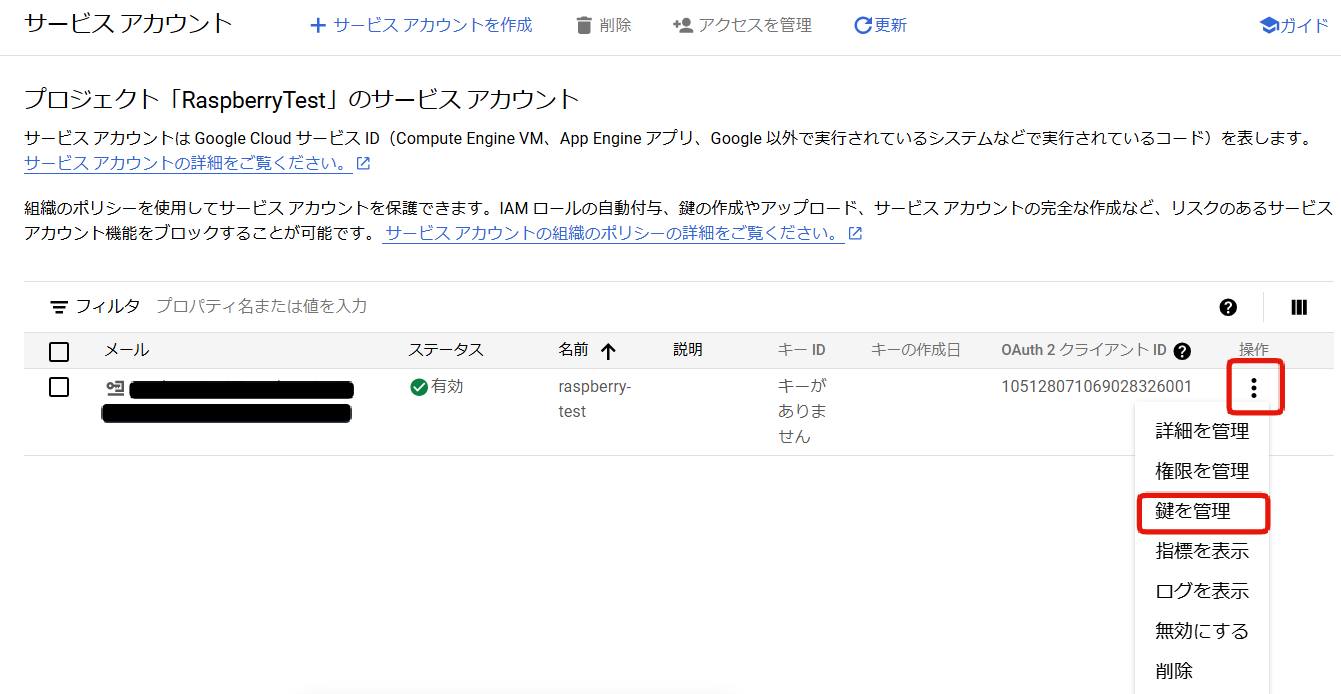
Task: Click the ステータス column header
Action: [x=446, y=350]
